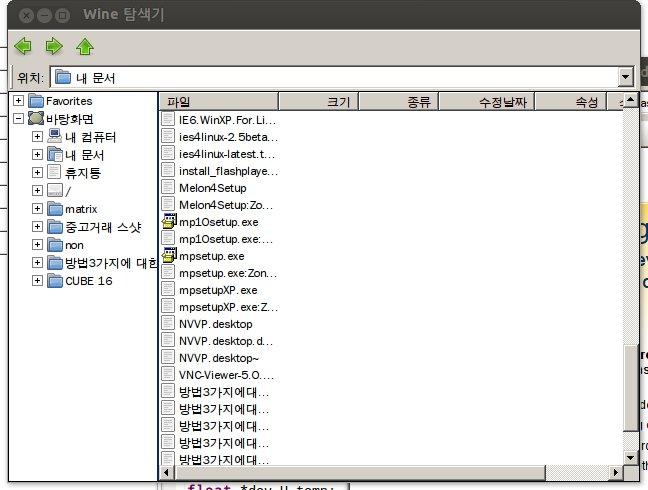Select file NVVP.desktop.d...
The height and width of the screenshot is (490, 648).
click(x=226, y=341)
